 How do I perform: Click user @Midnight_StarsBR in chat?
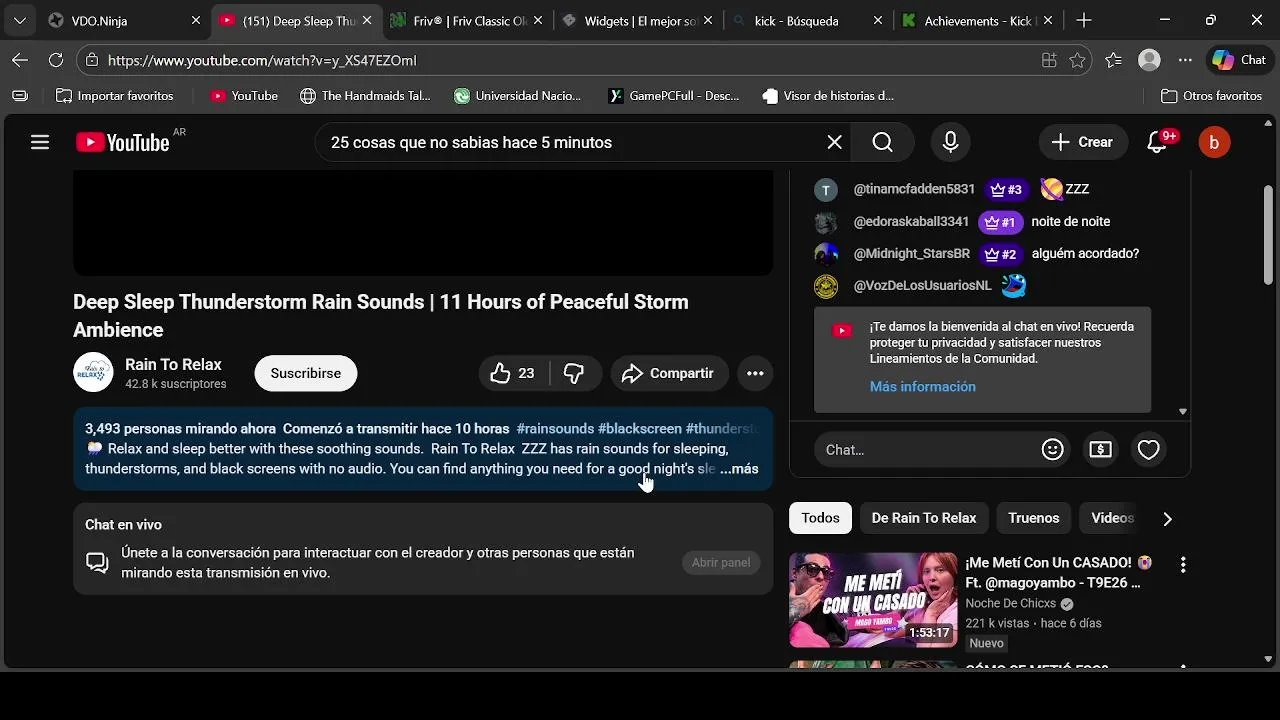point(911,253)
